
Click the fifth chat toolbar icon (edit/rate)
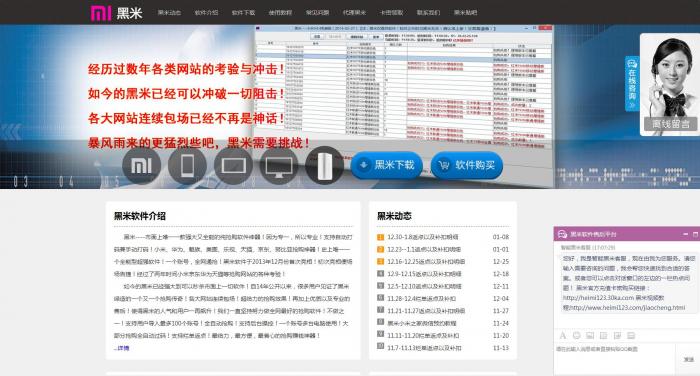pyautogui.click(x=617, y=335)
